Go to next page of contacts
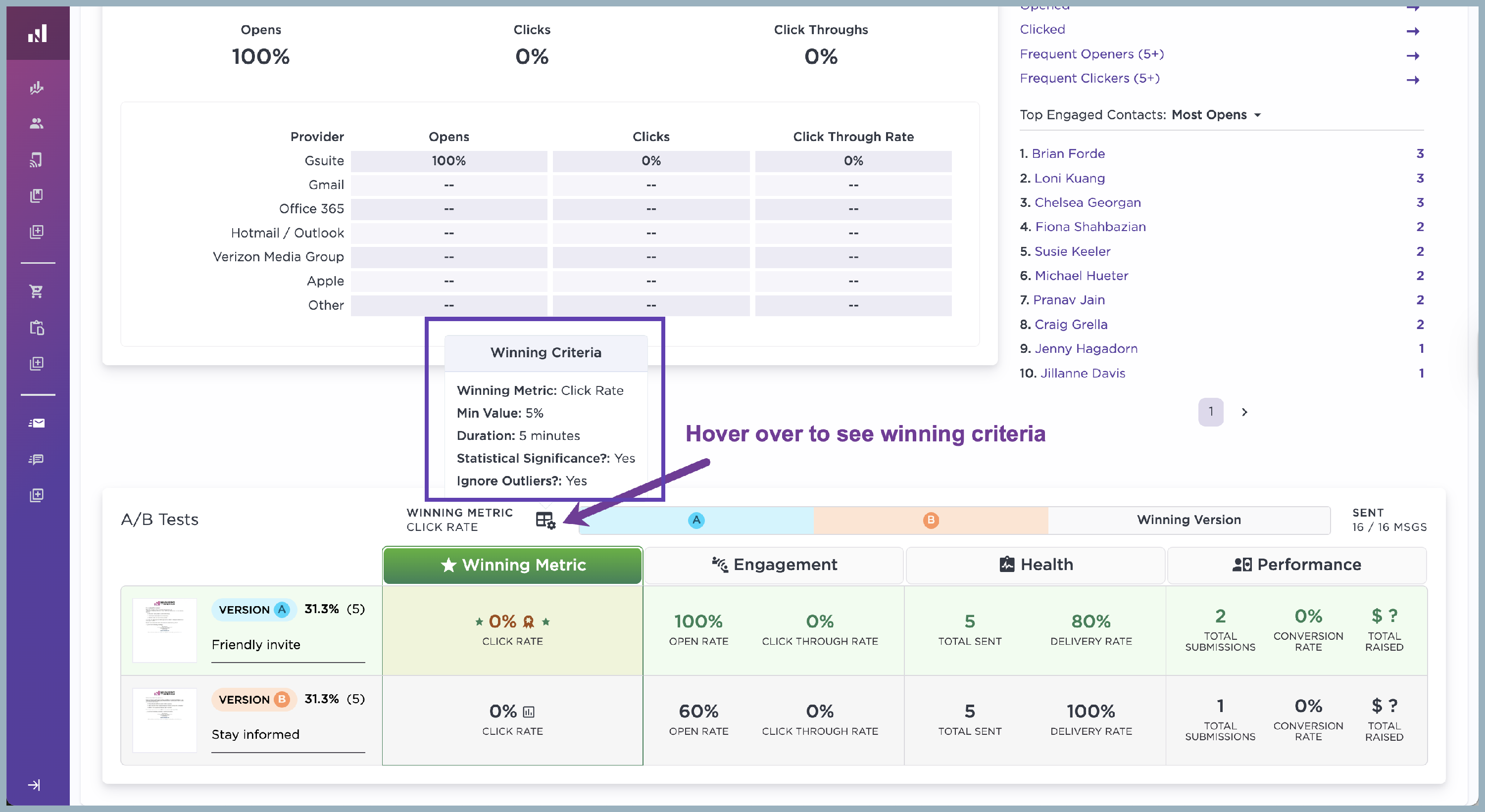Image resolution: width=1485 pixels, height=812 pixels. point(1244,412)
